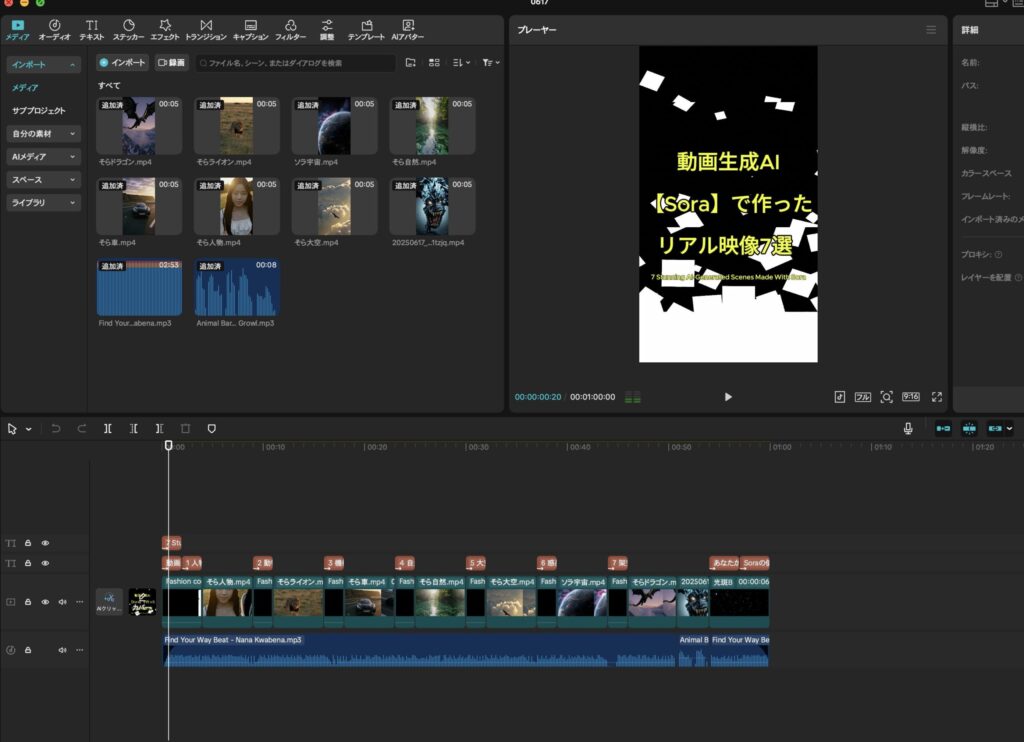This screenshot has height=742, width=1024.
Task: Hide the main video track
Action: pos(45,602)
